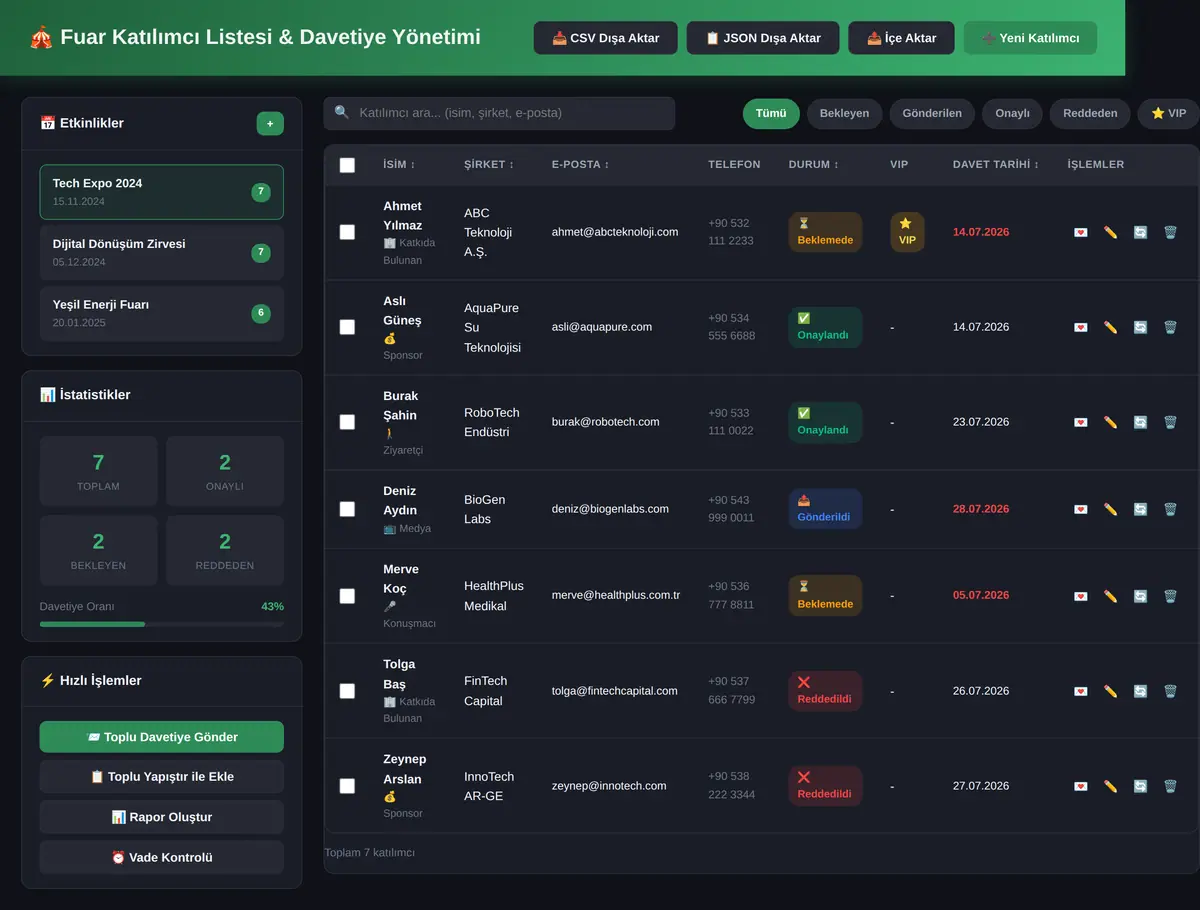
Task: Click the envelope icon in Burak Şahin's row
Action: (x=1080, y=422)
